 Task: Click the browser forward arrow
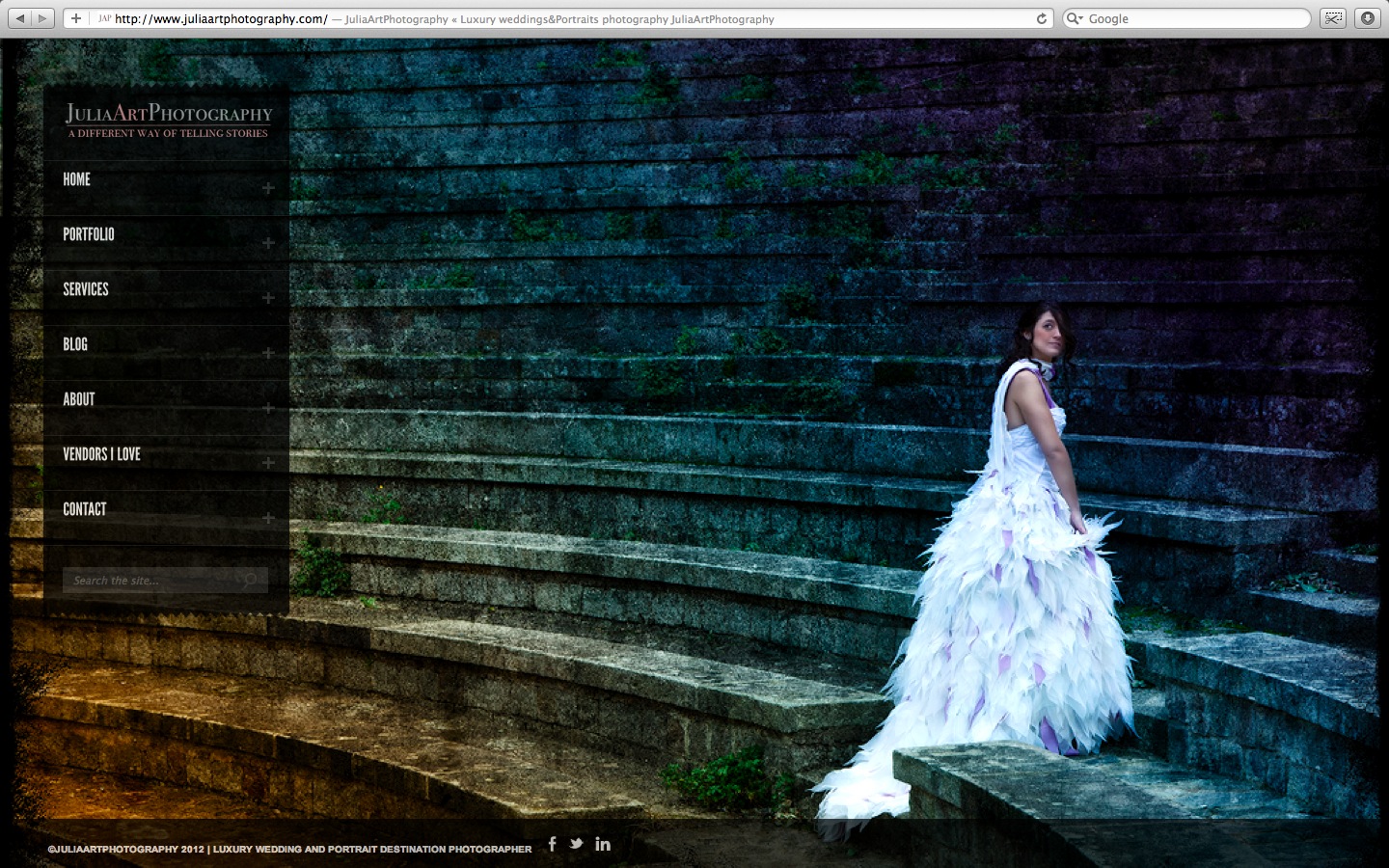[42, 18]
